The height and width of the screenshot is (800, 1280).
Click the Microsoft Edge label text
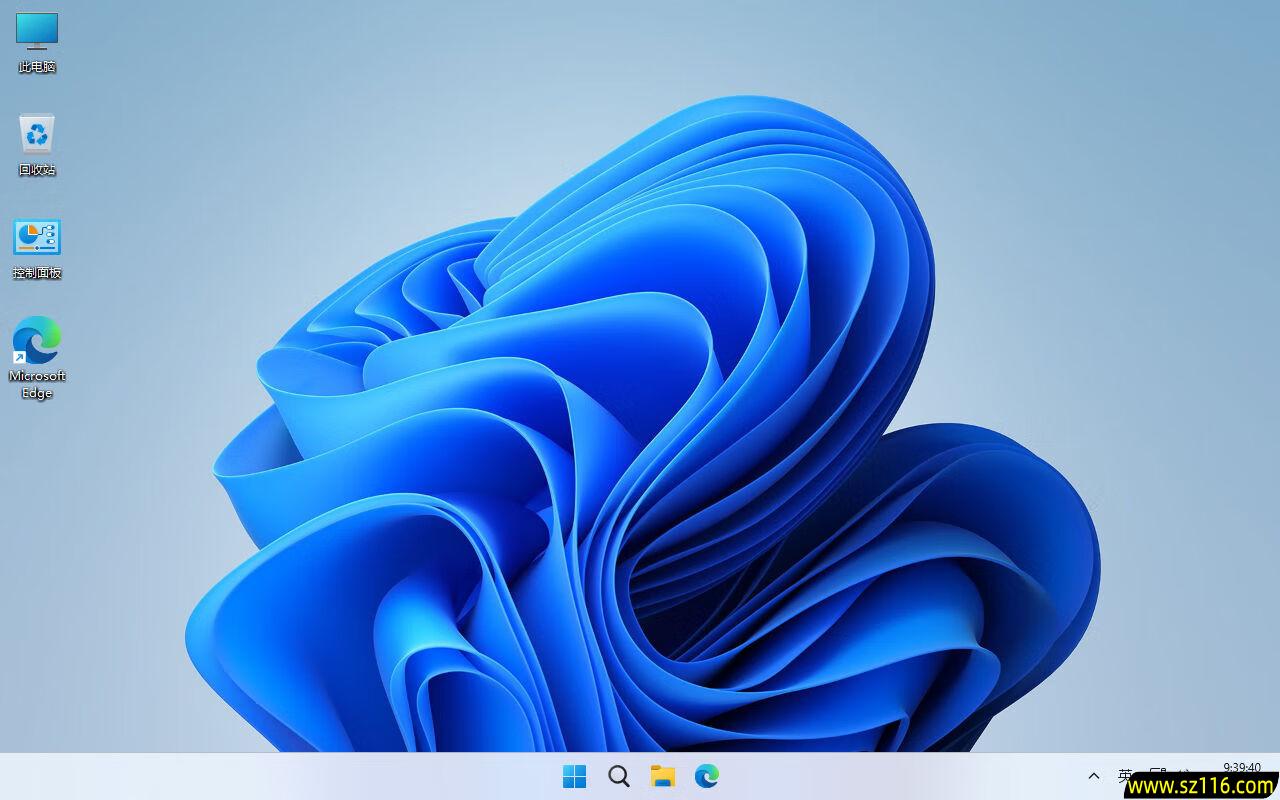[x=36, y=384]
